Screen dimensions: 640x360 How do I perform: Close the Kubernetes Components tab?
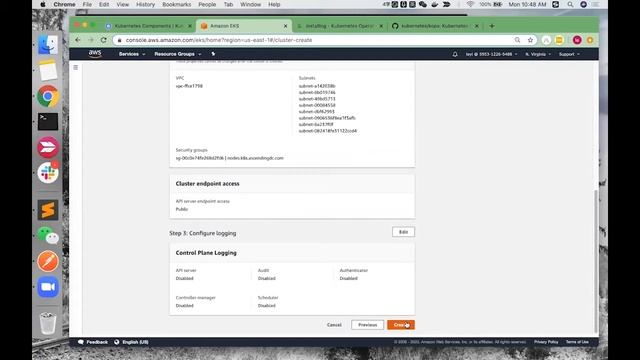pyautogui.click(x=190, y=26)
